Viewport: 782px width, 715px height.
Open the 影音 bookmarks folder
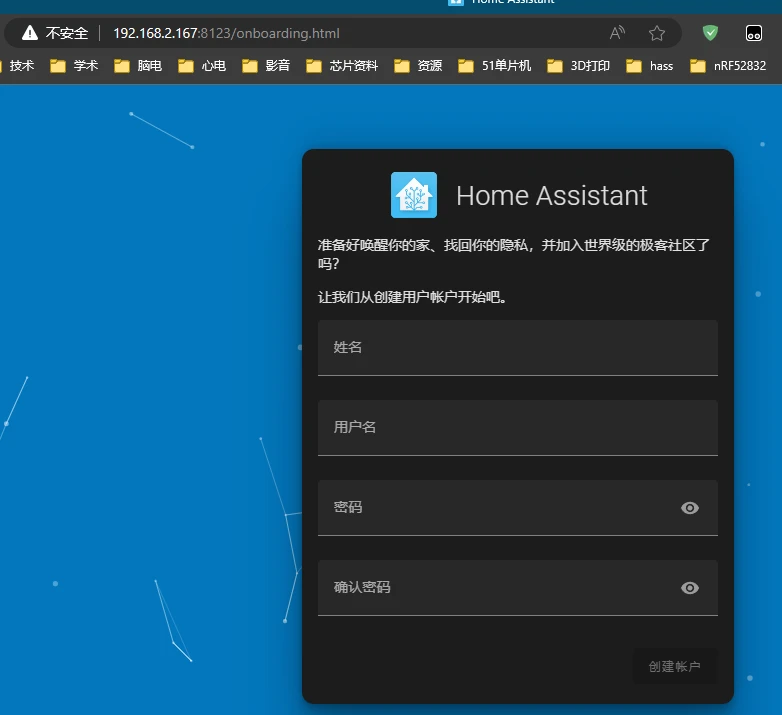(x=266, y=66)
